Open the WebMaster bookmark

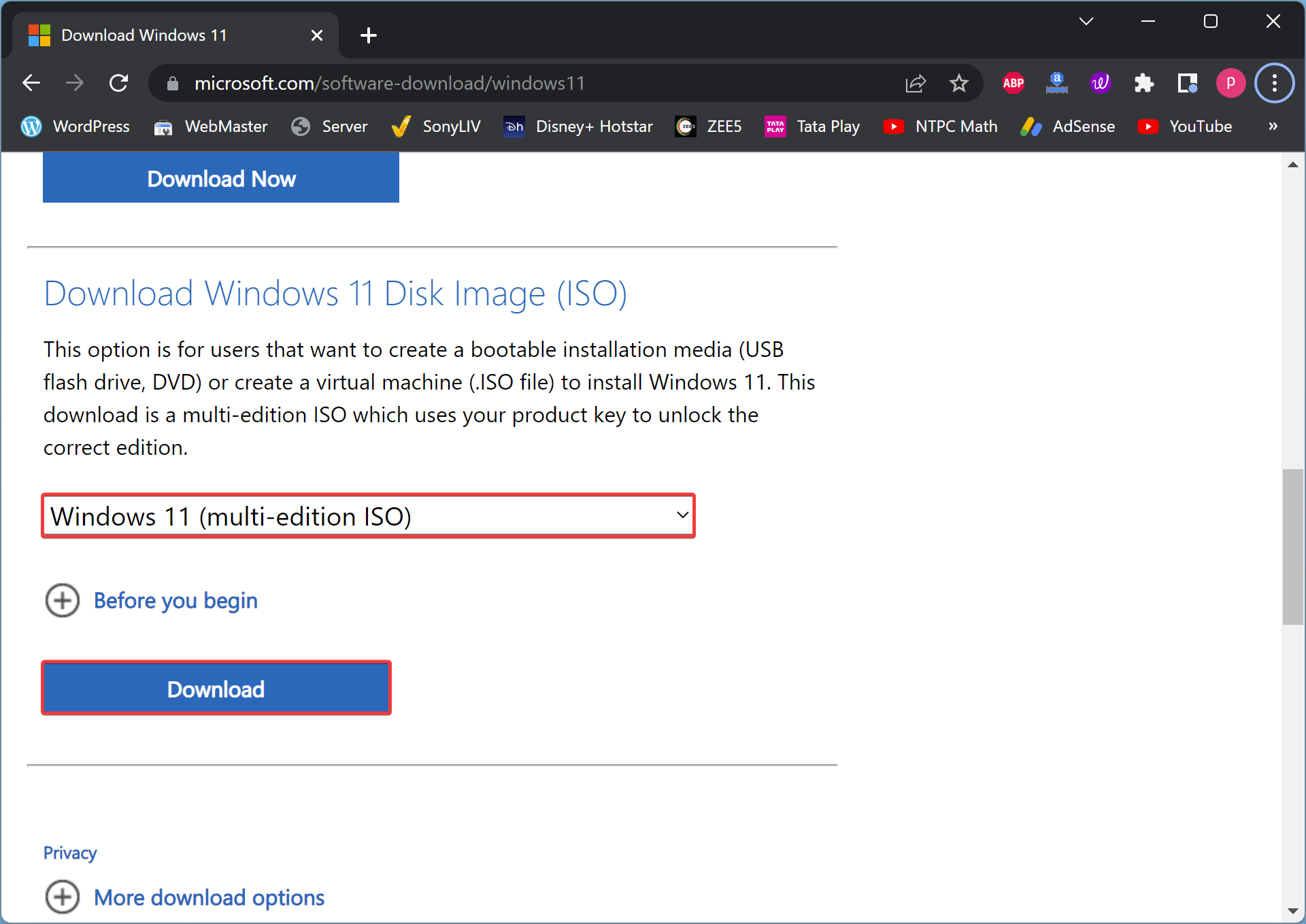211,126
